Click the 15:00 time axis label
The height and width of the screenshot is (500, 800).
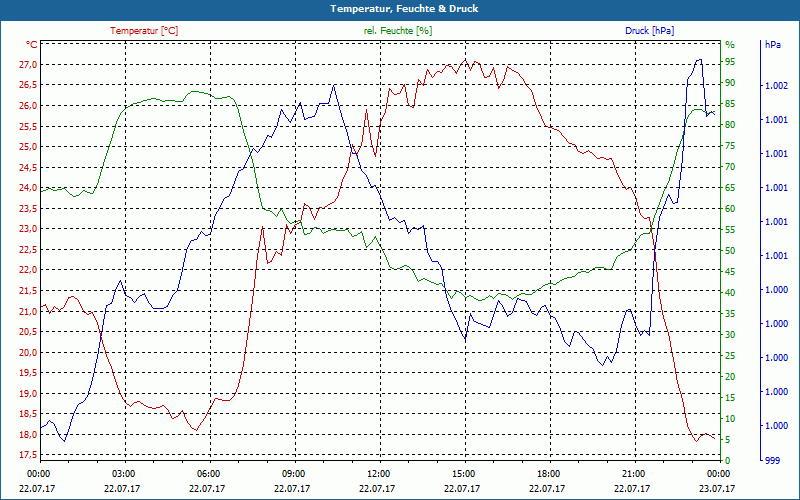pyautogui.click(x=463, y=474)
